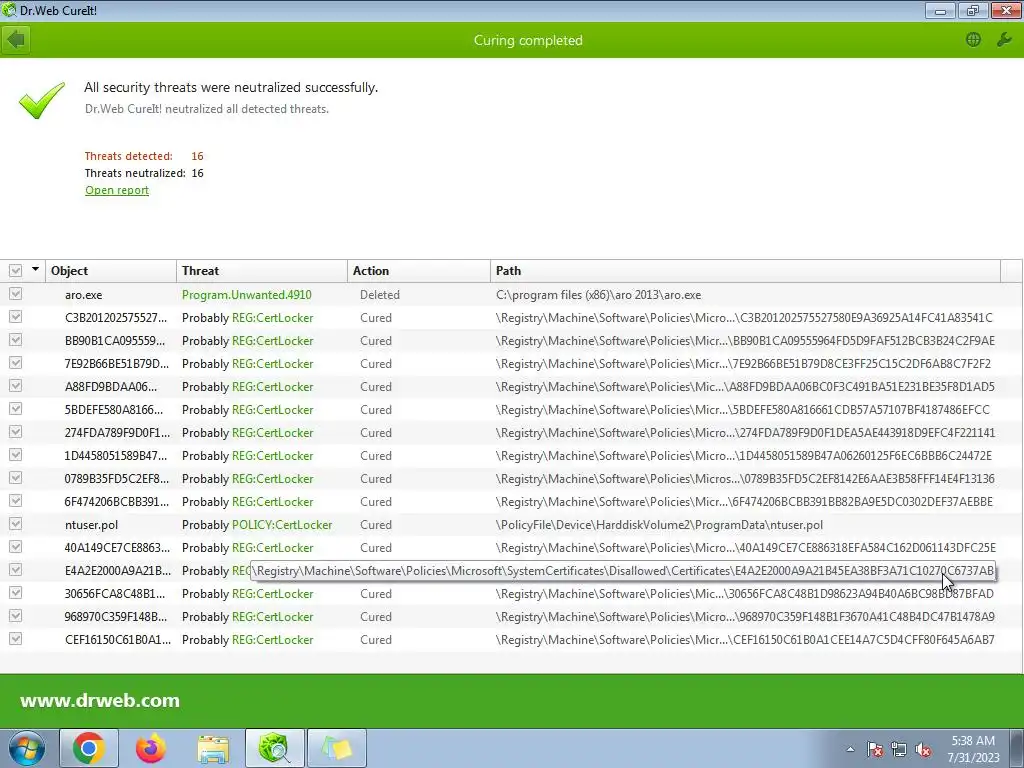Toggle checkbox for C3B201202575527 row
The width and height of the screenshot is (1024, 768).
(x=16, y=317)
